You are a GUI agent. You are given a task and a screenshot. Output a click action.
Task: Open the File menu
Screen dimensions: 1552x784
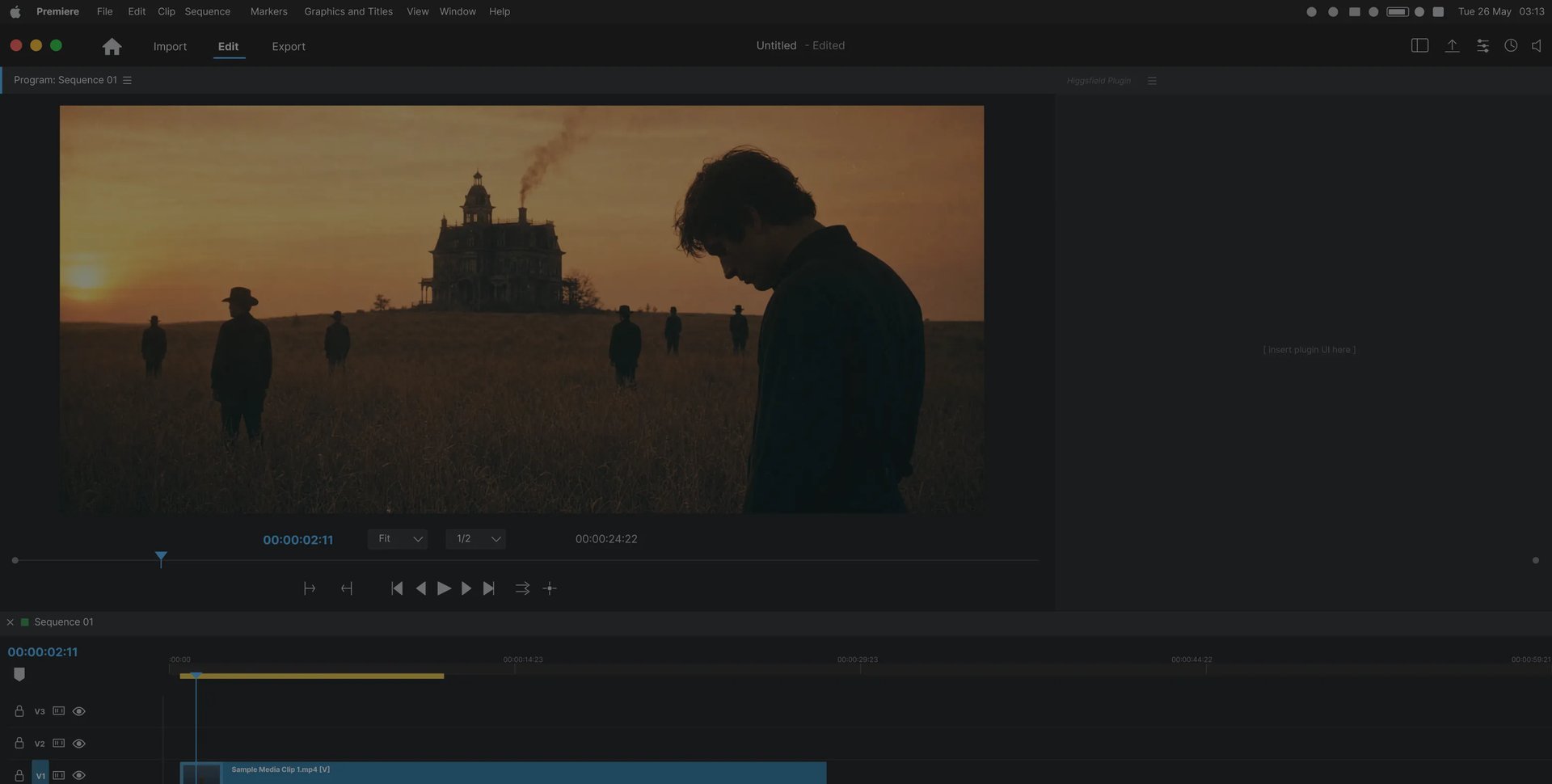coord(104,11)
